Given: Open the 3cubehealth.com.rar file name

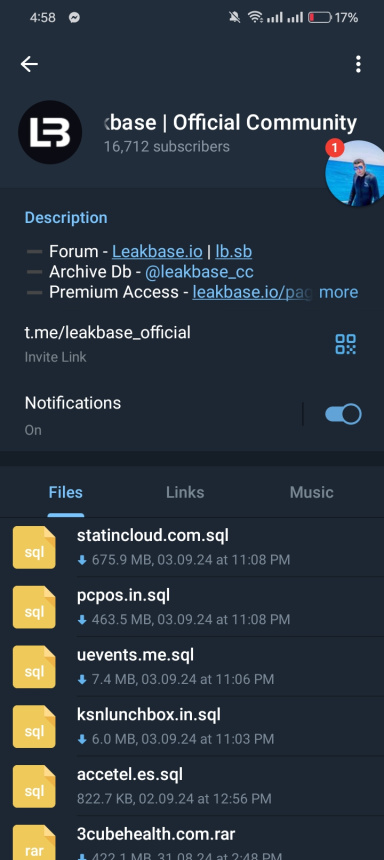Looking at the screenshot, I should 156,834.
